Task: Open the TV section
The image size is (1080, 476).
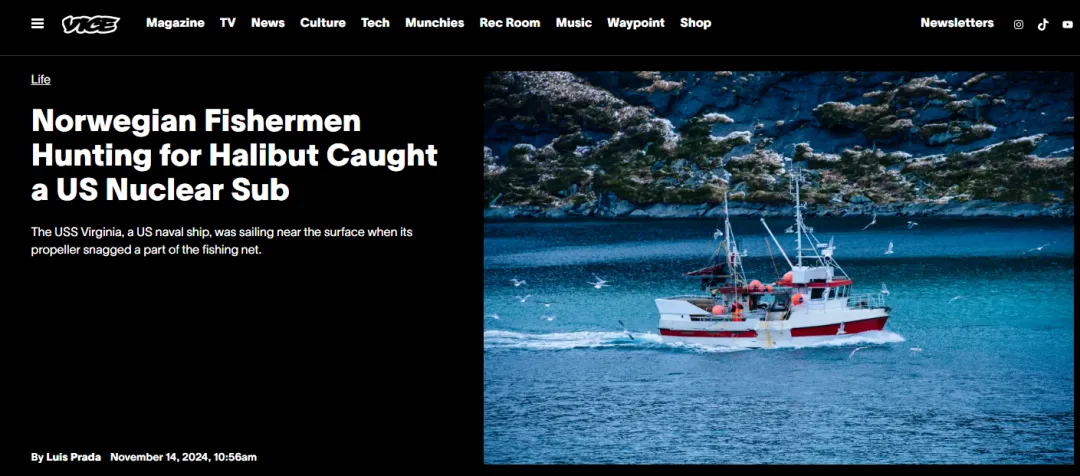Action: (x=228, y=23)
